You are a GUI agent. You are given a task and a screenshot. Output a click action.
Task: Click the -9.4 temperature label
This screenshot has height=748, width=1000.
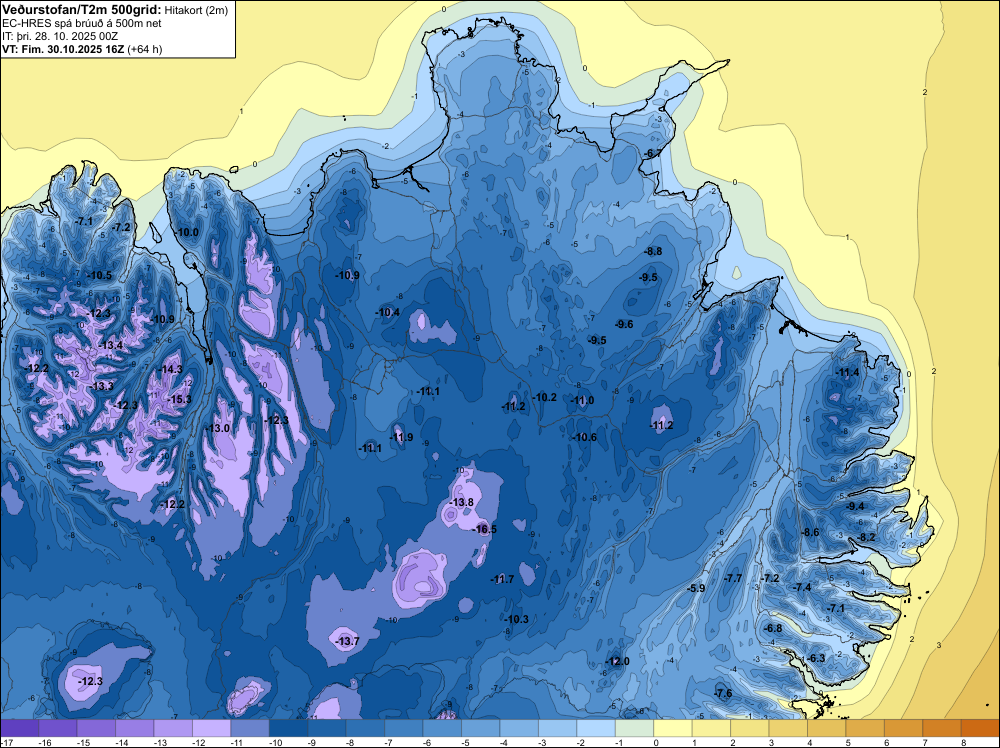[855, 506]
